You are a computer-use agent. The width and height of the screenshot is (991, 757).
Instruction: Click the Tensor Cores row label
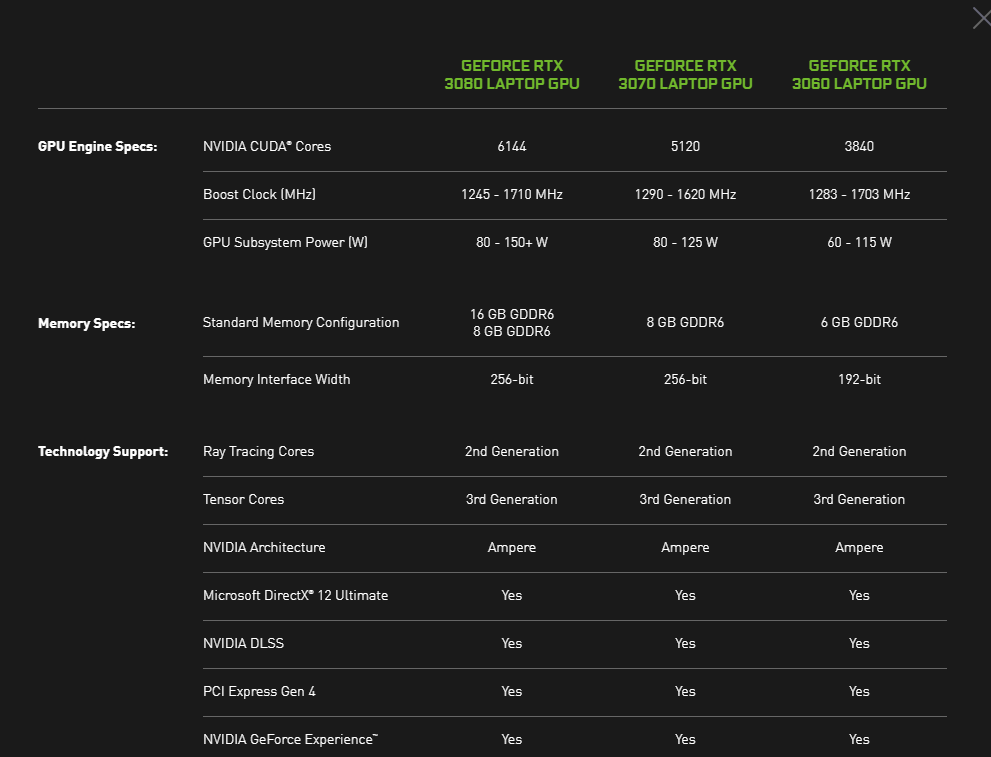point(243,499)
